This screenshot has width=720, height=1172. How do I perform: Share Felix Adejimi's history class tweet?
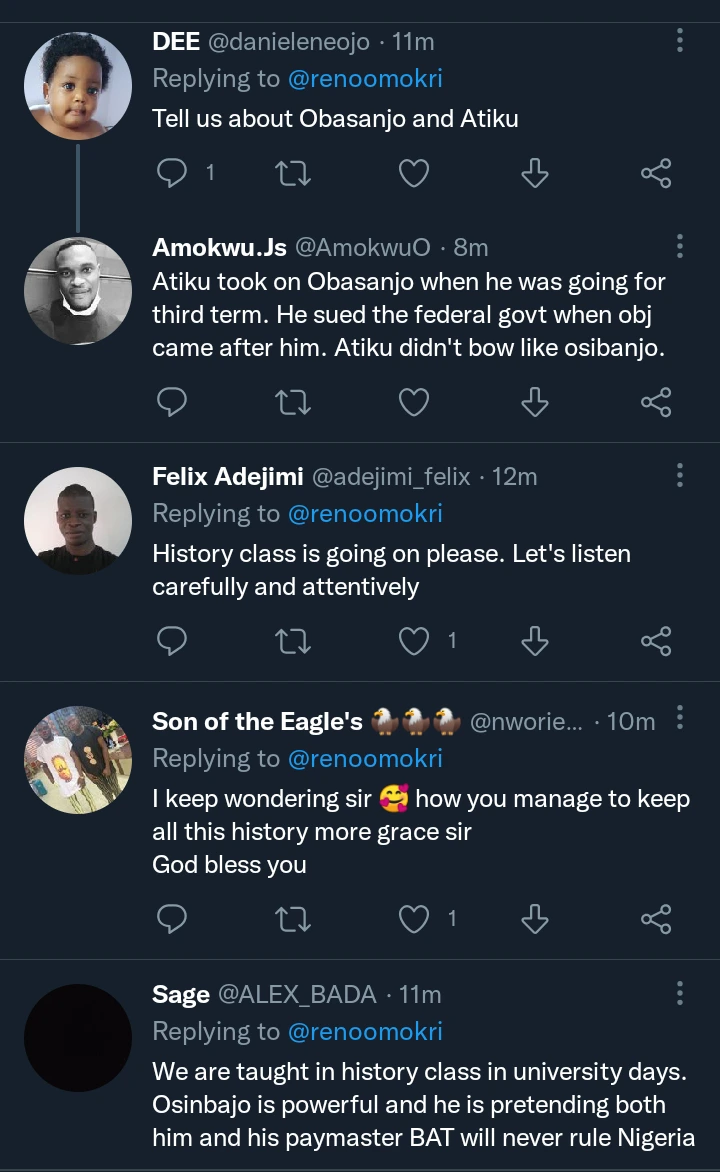655,640
